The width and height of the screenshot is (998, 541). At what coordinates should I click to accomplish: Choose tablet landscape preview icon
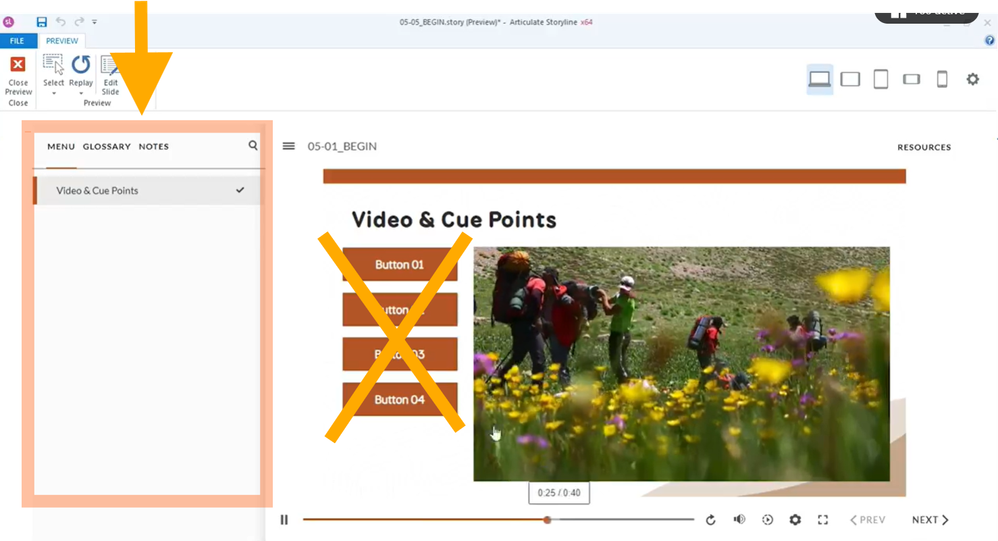point(850,79)
